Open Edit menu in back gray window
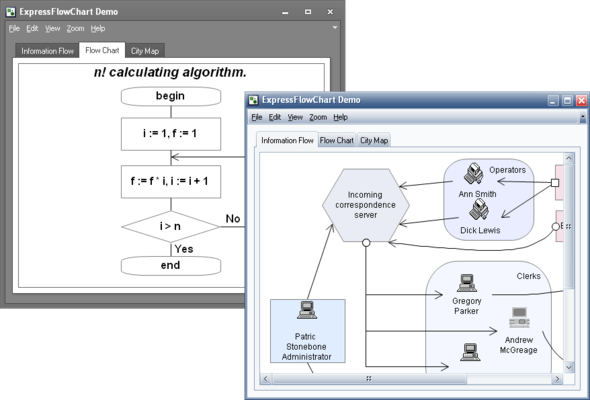This screenshot has width=590, height=400. click(x=32, y=29)
